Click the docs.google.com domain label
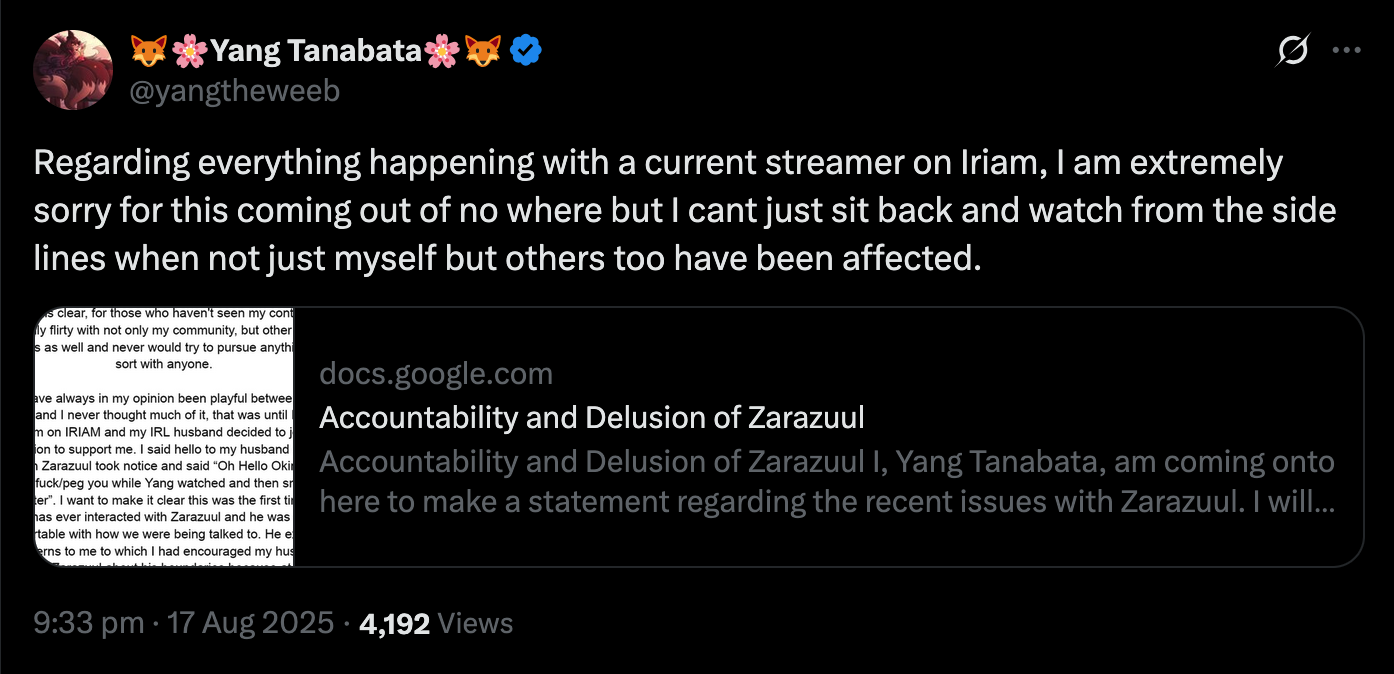Image resolution: width=1394 pixels, height=674 pixels. (x=436, y=374)
